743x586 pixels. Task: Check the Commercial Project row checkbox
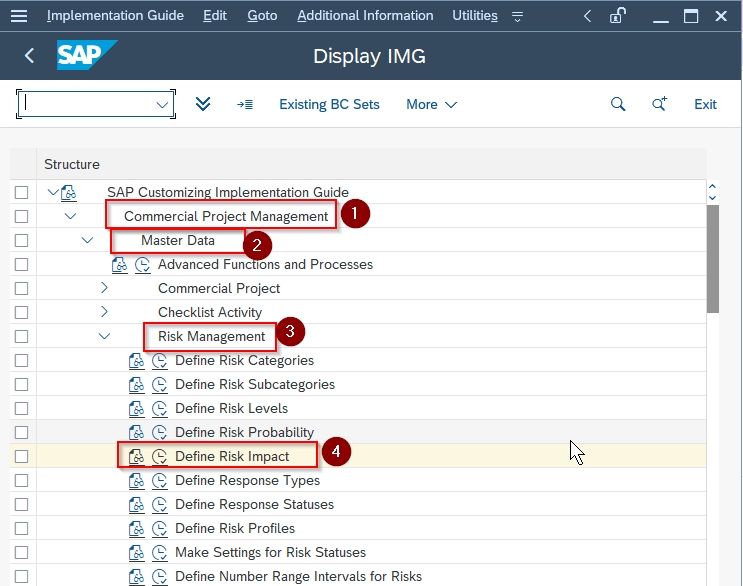(x=21, y=288)
